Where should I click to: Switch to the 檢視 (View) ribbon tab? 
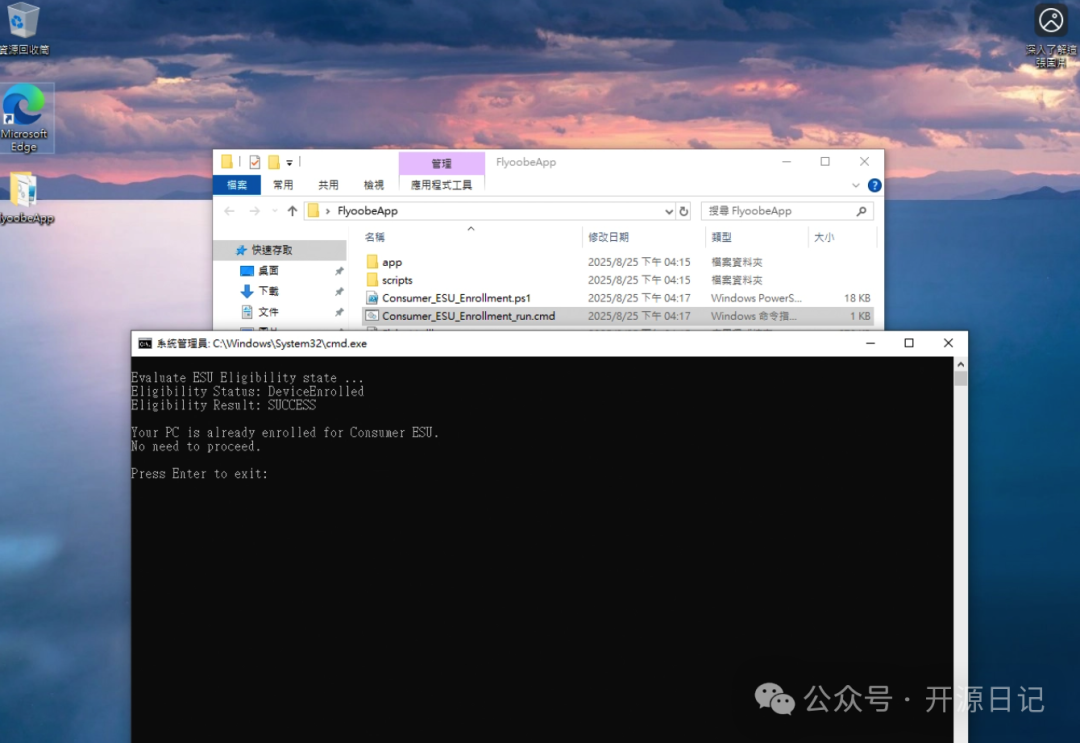pyautogui.click(x=373, y=185)
